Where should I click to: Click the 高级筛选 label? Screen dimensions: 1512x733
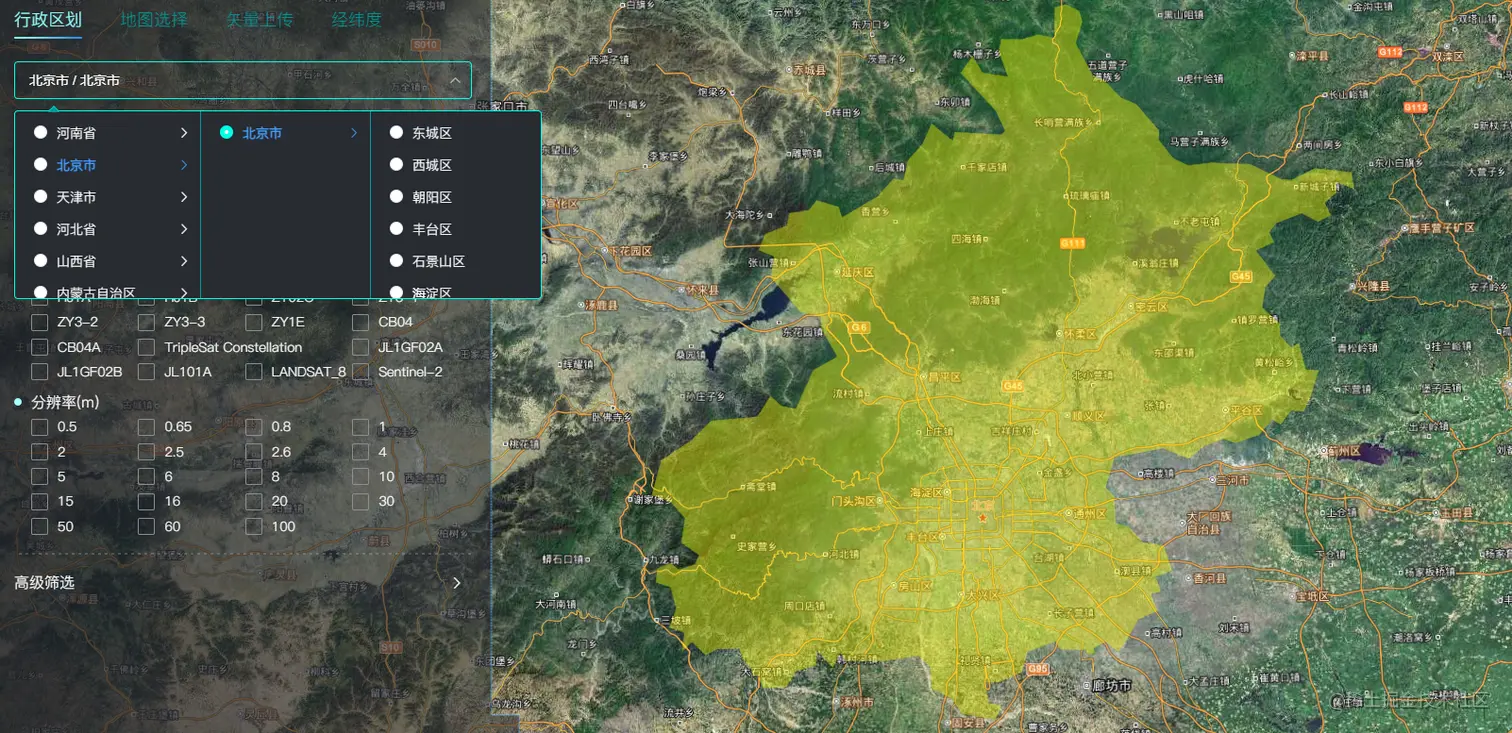pos(44,582)
